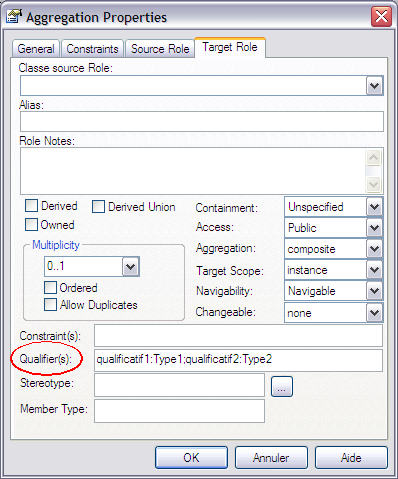Enable the Derived checkbox
Viewport: 398px width, 479px height.
(32, 206)
